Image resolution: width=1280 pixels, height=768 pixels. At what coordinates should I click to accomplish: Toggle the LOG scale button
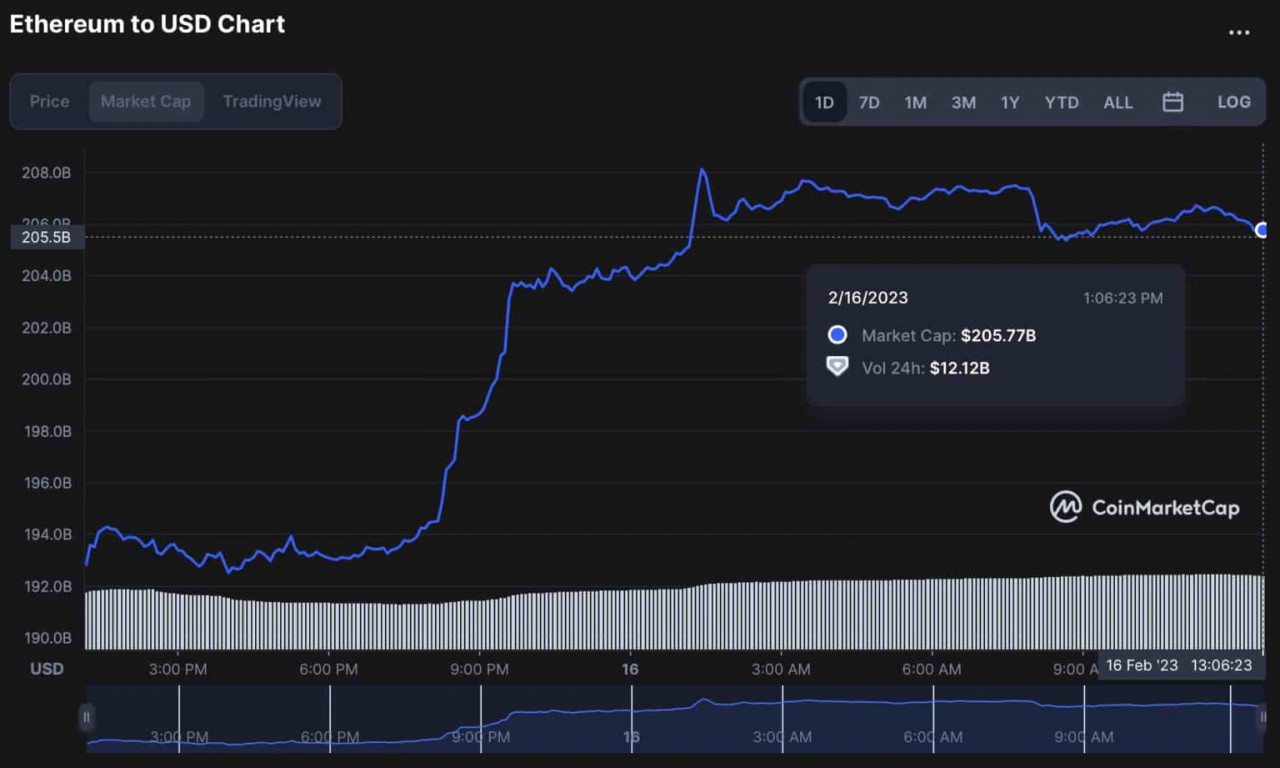(x=1234, y=102)
